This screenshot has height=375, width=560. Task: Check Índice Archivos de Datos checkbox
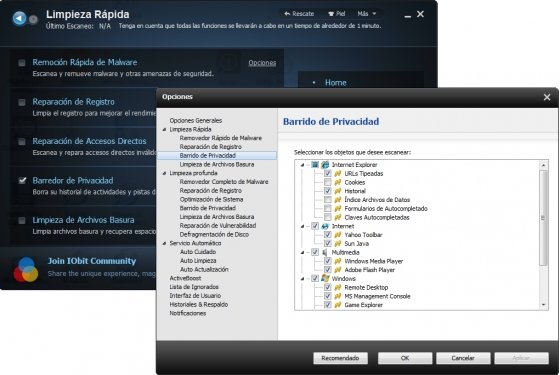tap(328, 200)
